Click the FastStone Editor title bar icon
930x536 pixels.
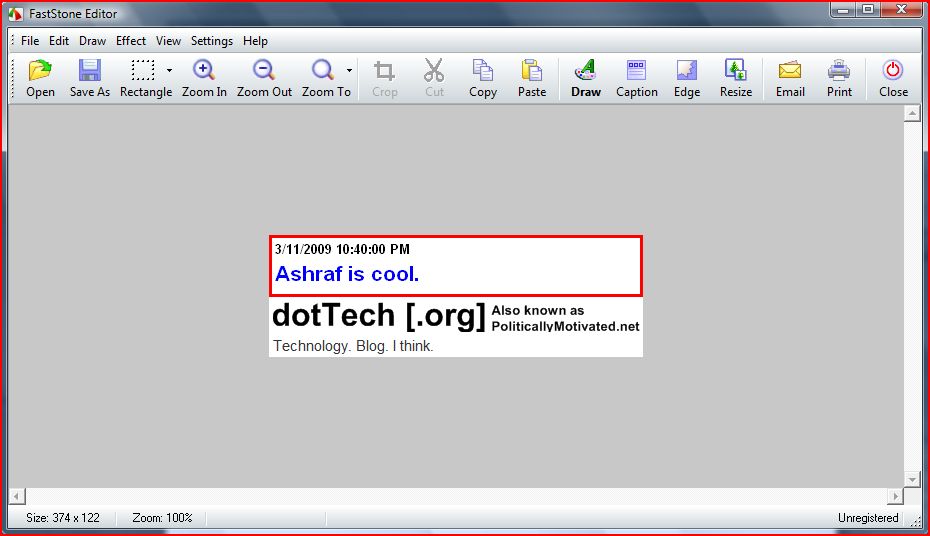(15, 14)
